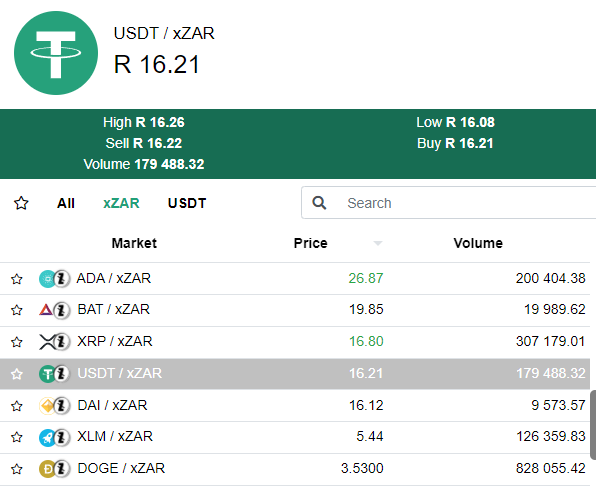Click the ADA coin icon
The height and width of the screenshot is (486, 596).
[x=48, y=279]
